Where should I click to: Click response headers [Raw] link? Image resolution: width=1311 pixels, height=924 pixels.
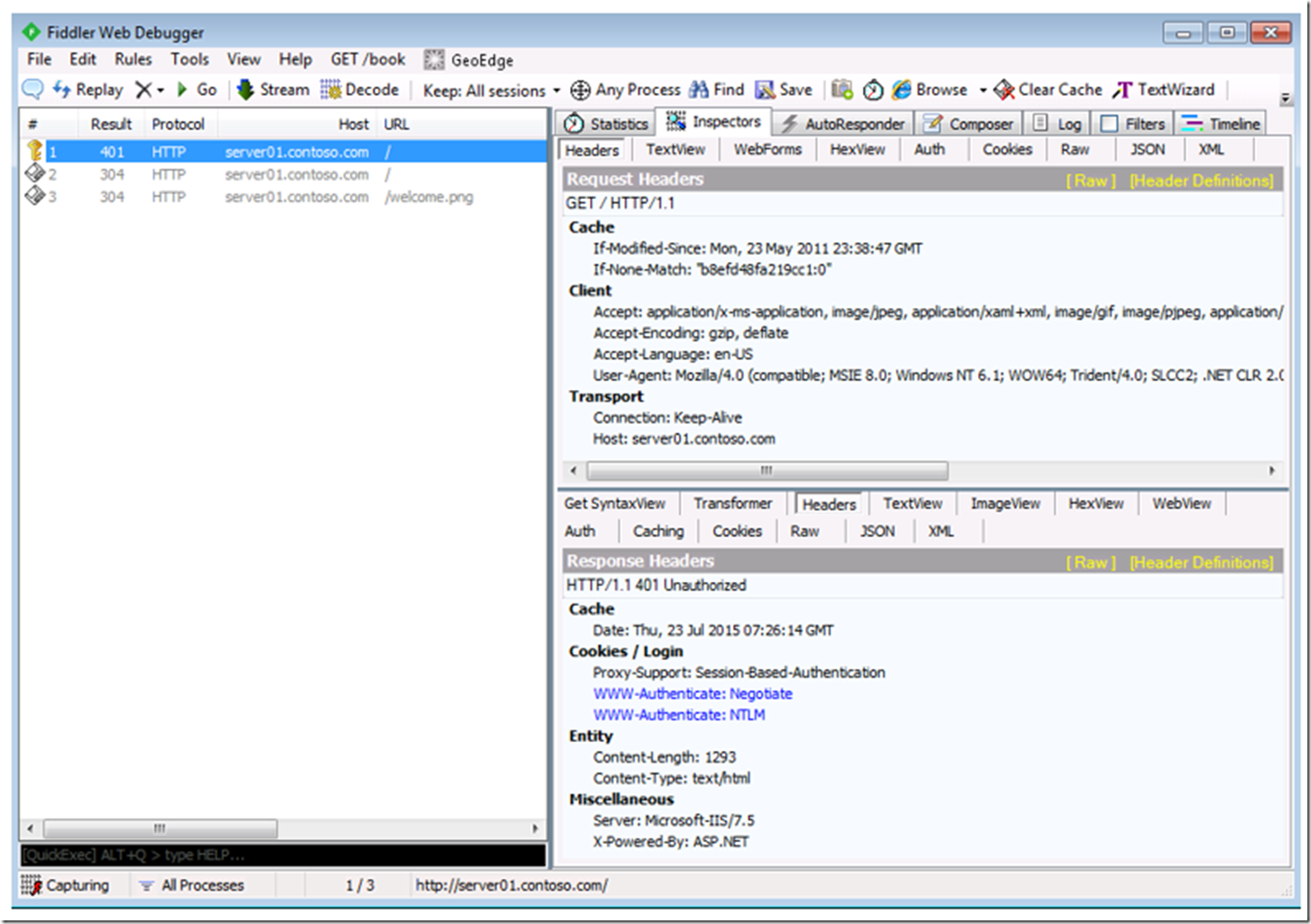[x=1090, y=563]
